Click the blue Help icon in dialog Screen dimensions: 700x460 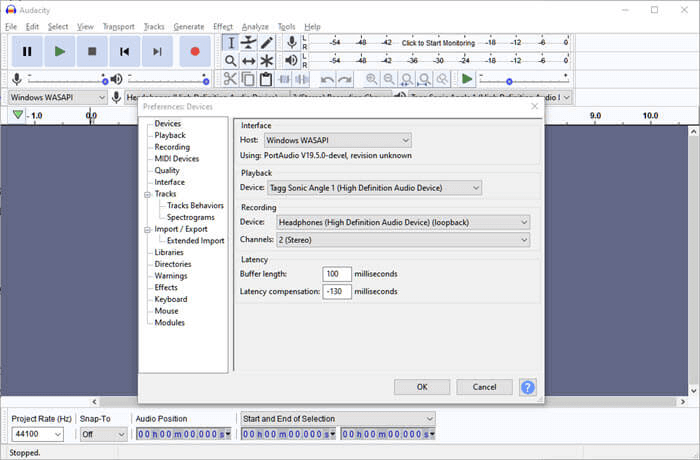point(527,387)
